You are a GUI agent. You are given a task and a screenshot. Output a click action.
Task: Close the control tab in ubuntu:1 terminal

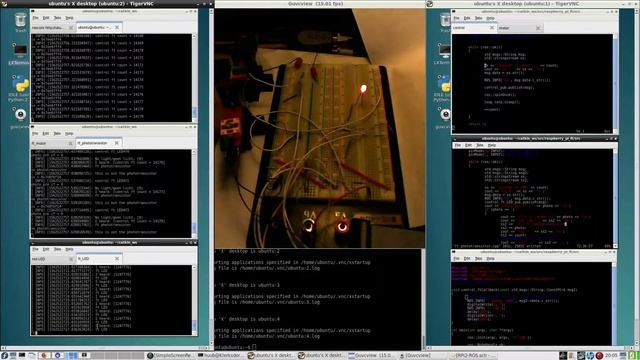click(491, 28)
